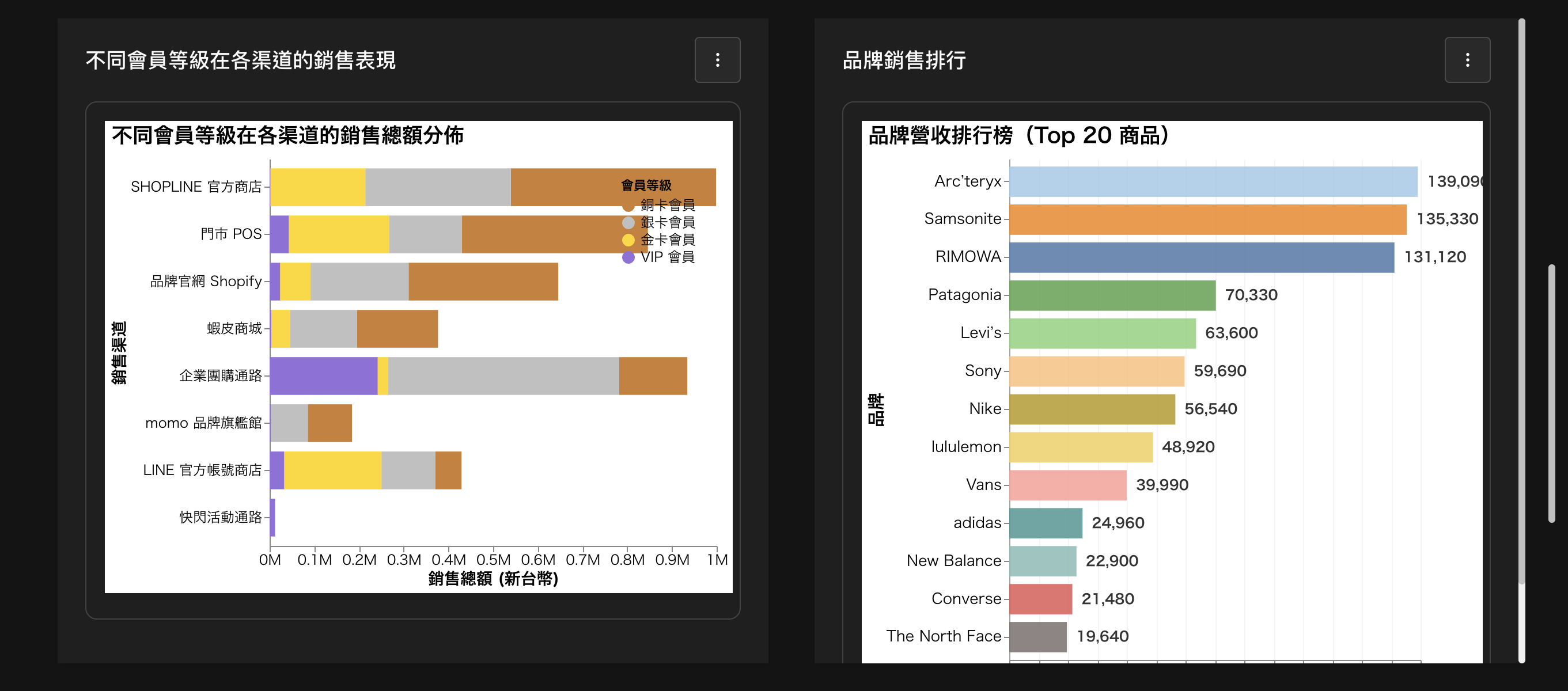Select the lululemon revenue bar
The image size is (1568, 691).
coord(1081,447)
